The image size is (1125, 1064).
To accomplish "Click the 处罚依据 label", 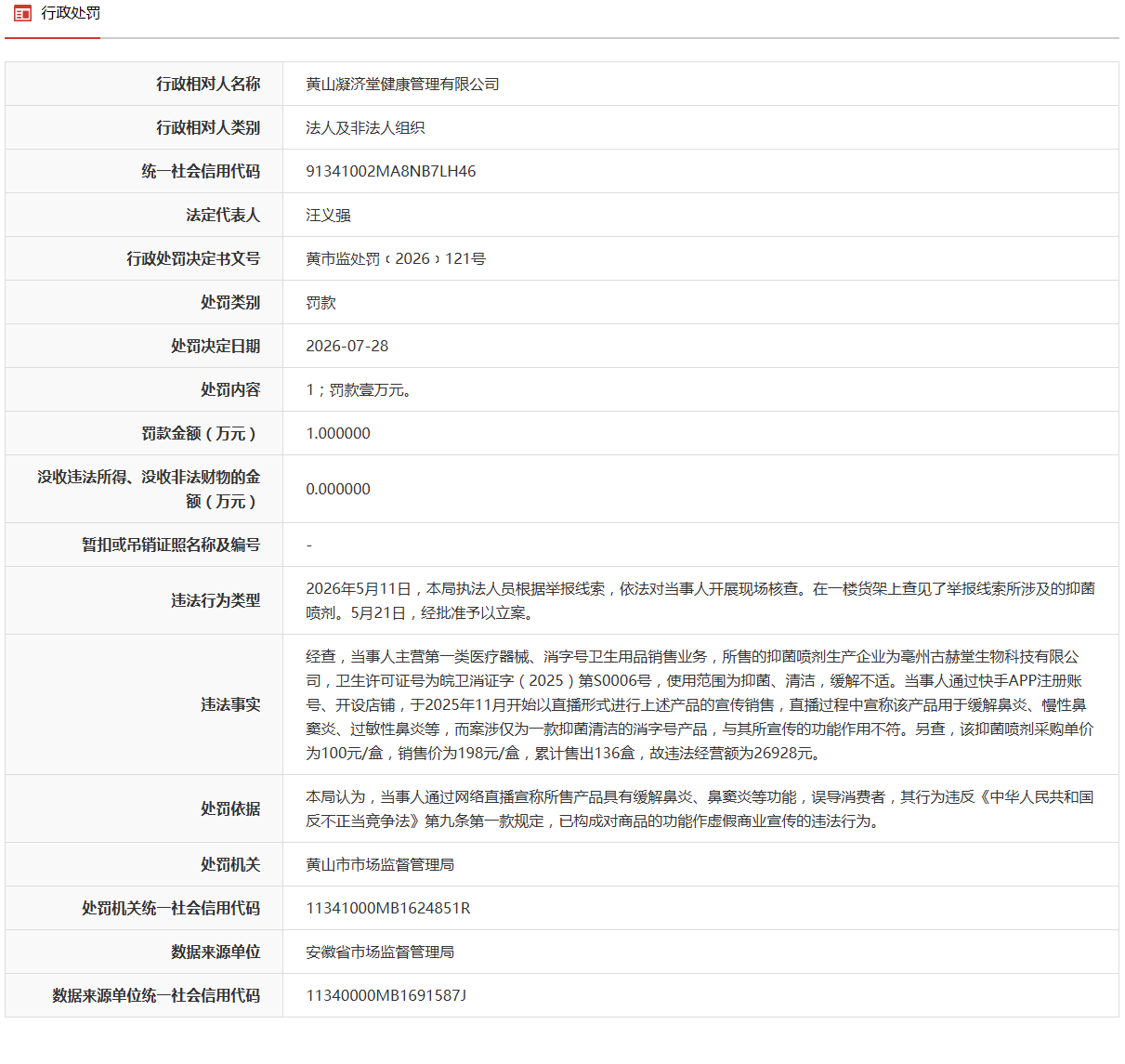I will (230, 808).
